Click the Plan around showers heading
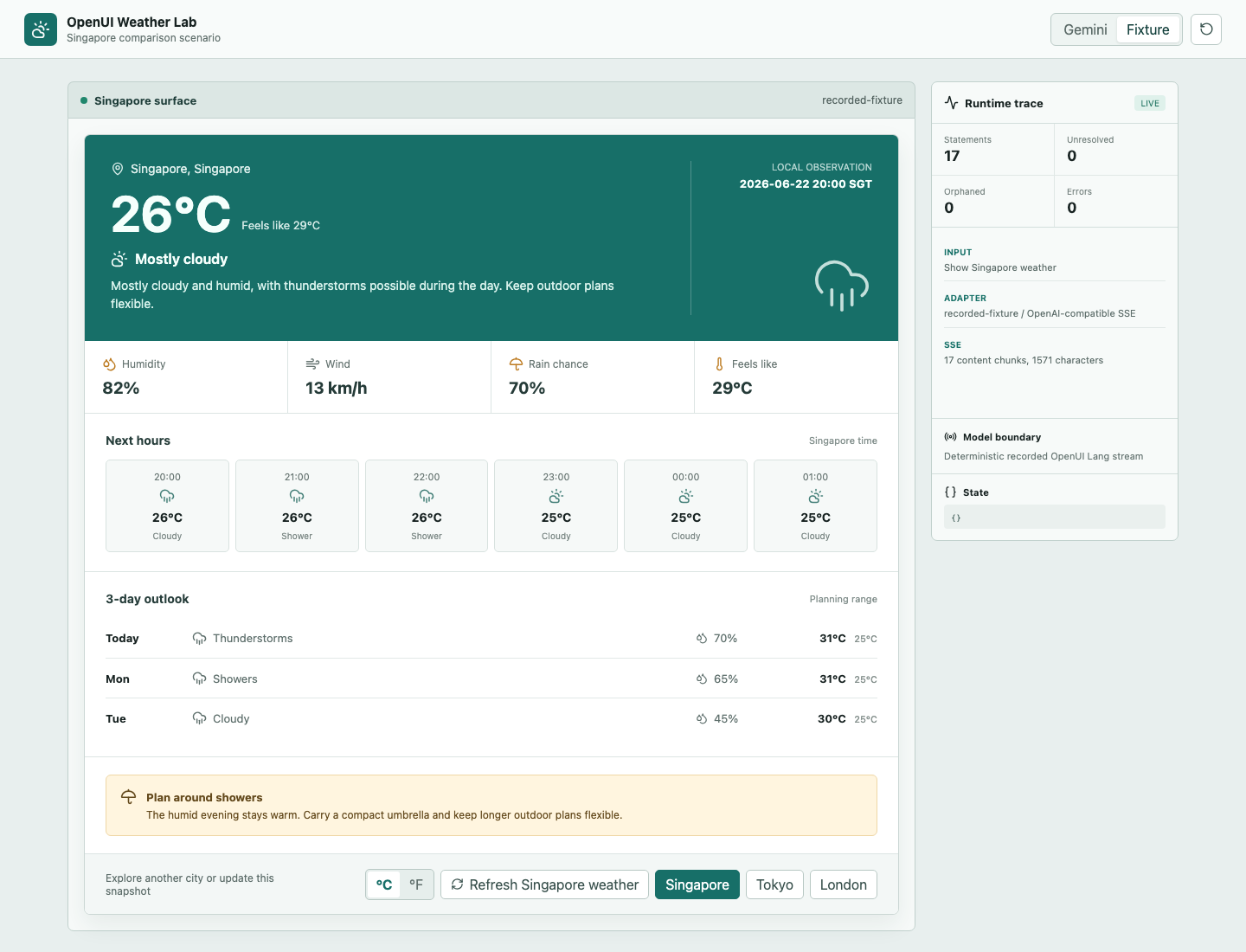The height and width of the screenshot is (952, 1246). (x=204, y=797)
